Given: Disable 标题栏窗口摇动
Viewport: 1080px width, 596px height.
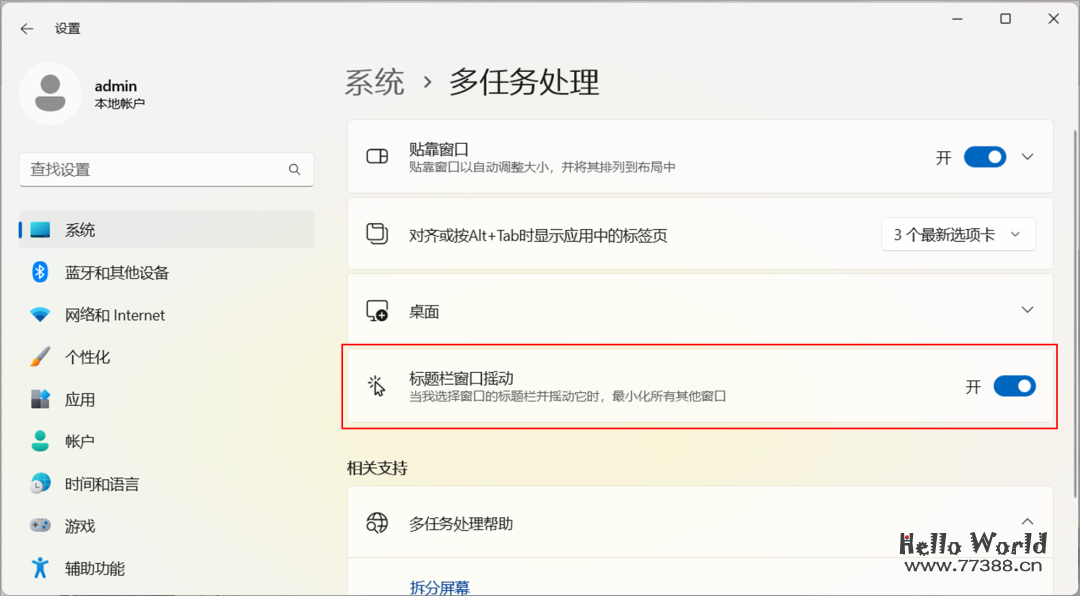Looking at the screenshot, I should click(1014, 385).
